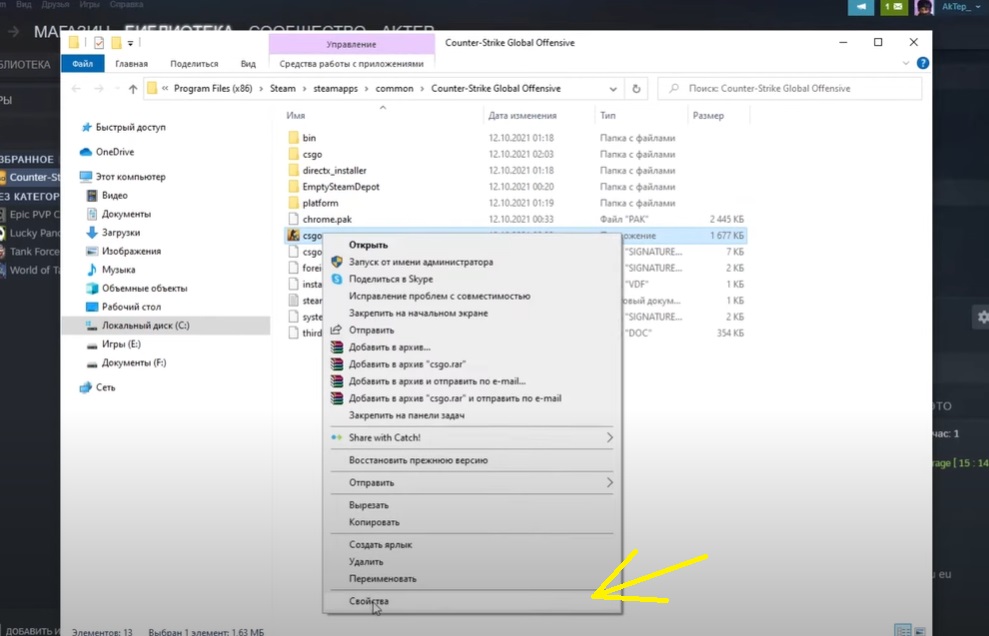Click WinRAR icon next to Добавить в архив...
989x636 pixels.
pyautogui.click(x=337, y=347)
